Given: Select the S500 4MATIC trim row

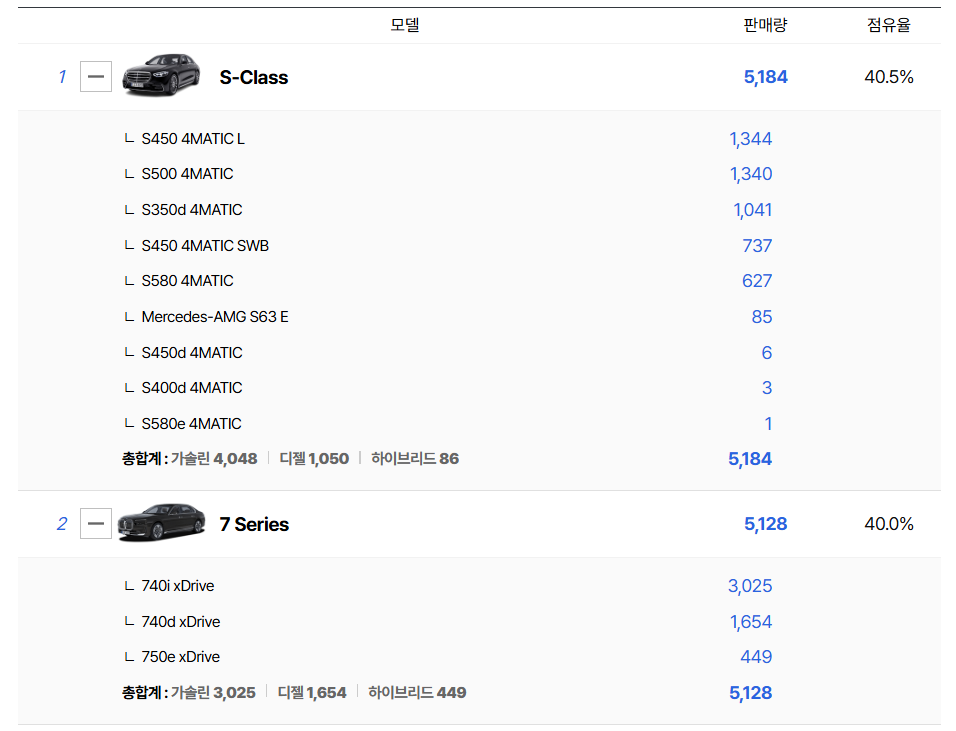Looking at the screenshot, I should [187, 174].
